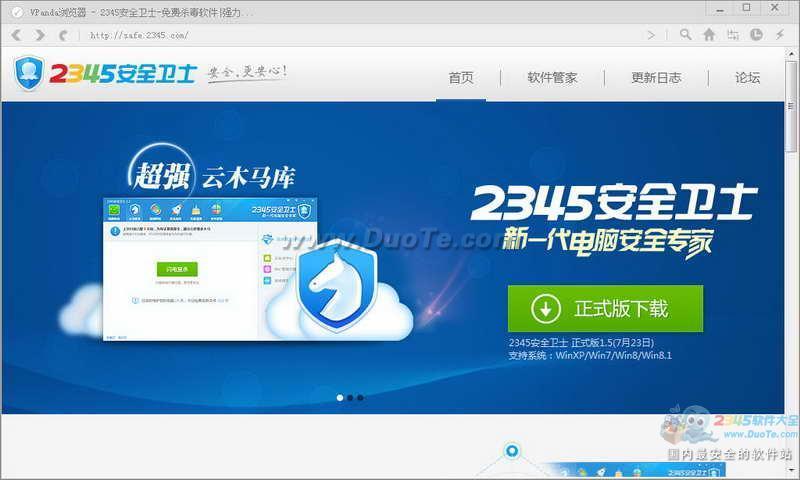Go back with the browser back arrow

coord(16,35)
